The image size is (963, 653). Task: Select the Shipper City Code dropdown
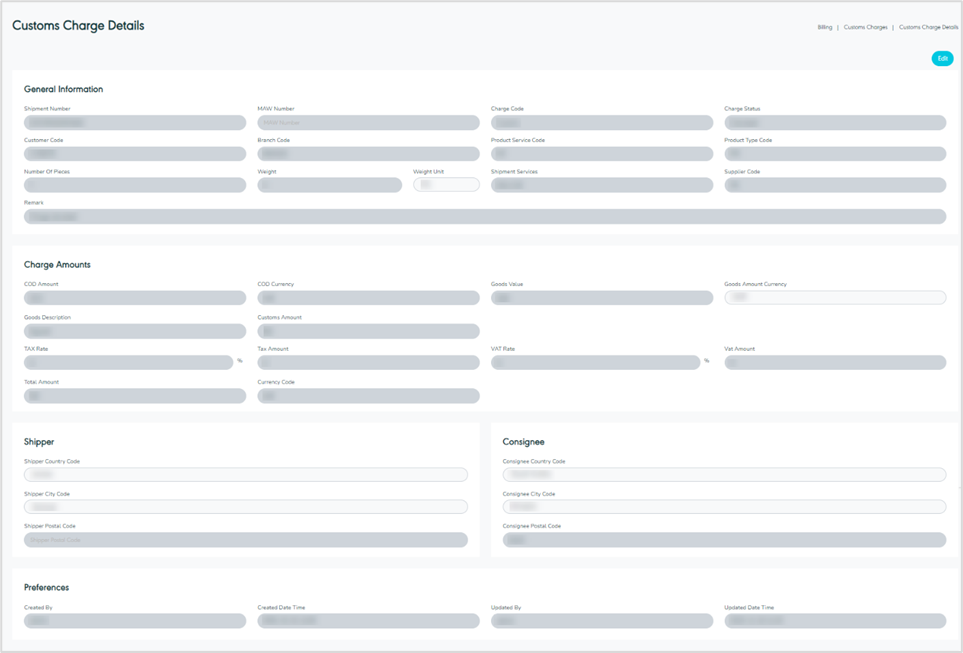[245, 507]
